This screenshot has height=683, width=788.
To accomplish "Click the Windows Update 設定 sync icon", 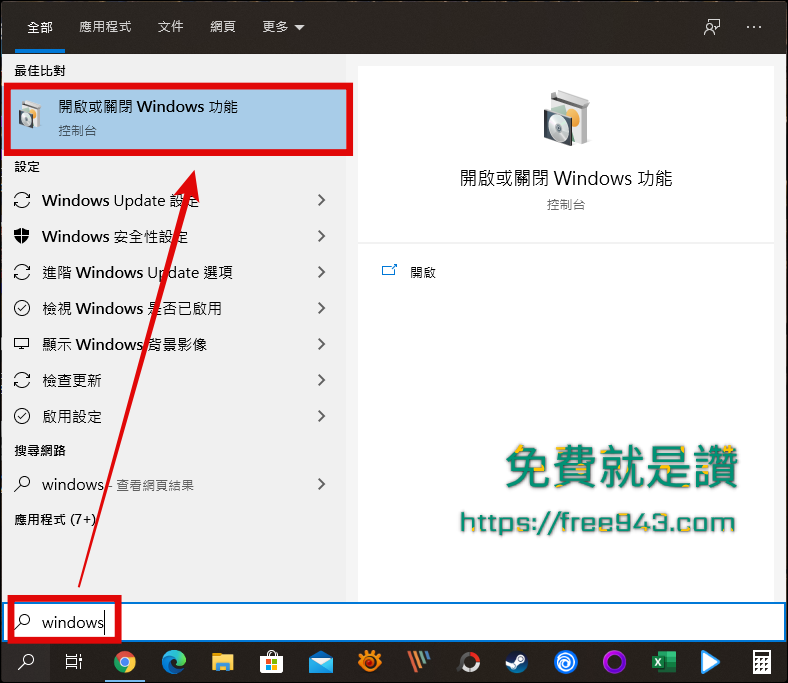I will [x=22, y=200].
